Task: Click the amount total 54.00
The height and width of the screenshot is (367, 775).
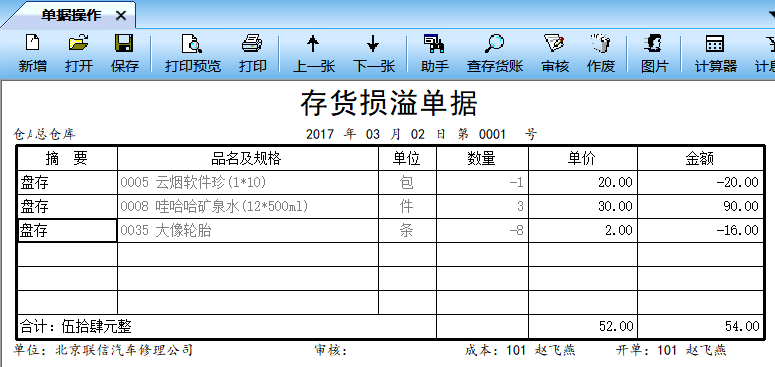Action: (700, 326)
